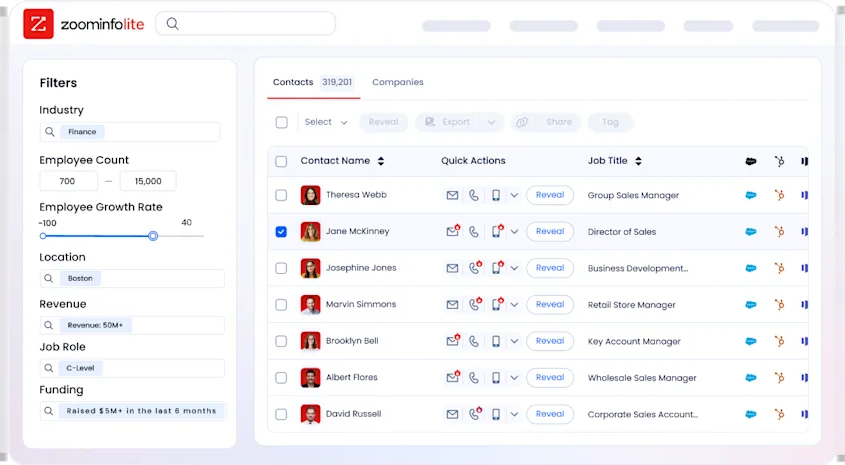Toggle the toolbar select-all checkbox beside Select
This screenshot has width=845, height=465.
pos(281,122)
